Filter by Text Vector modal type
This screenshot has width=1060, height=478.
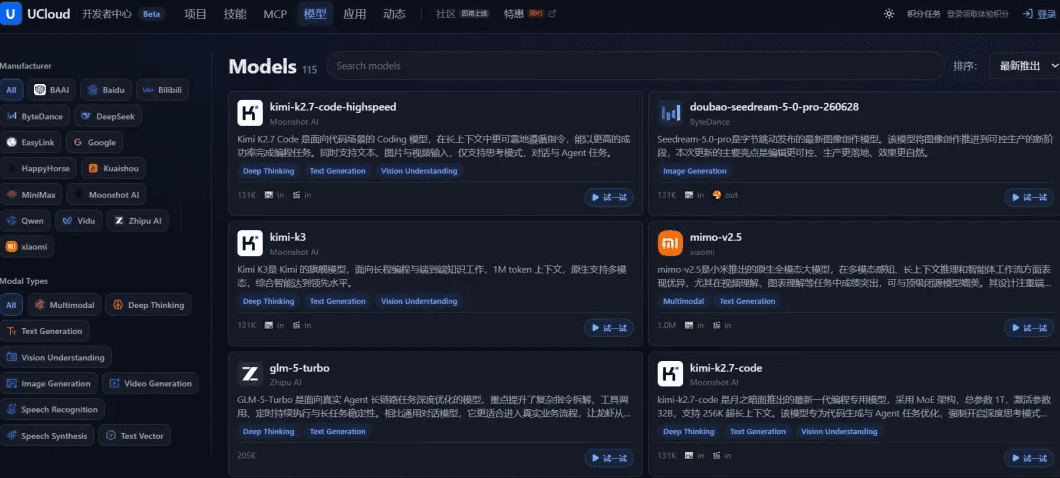[135, 436]
